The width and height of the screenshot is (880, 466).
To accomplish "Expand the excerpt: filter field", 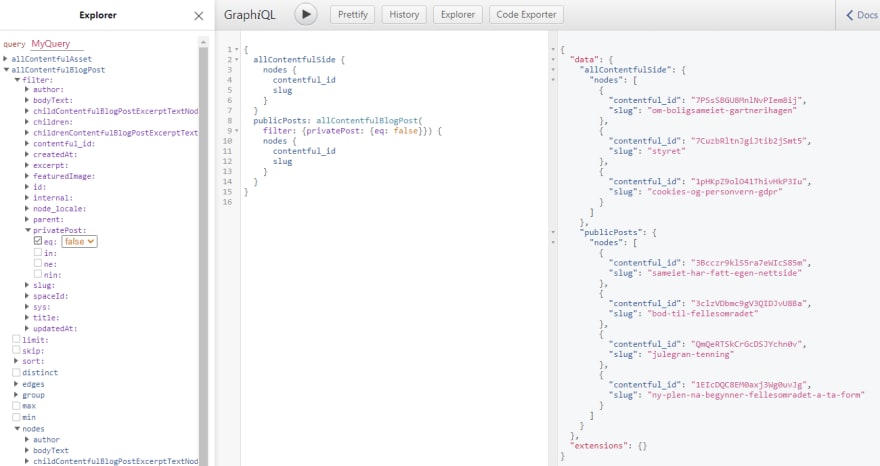I will pos(27,165).
